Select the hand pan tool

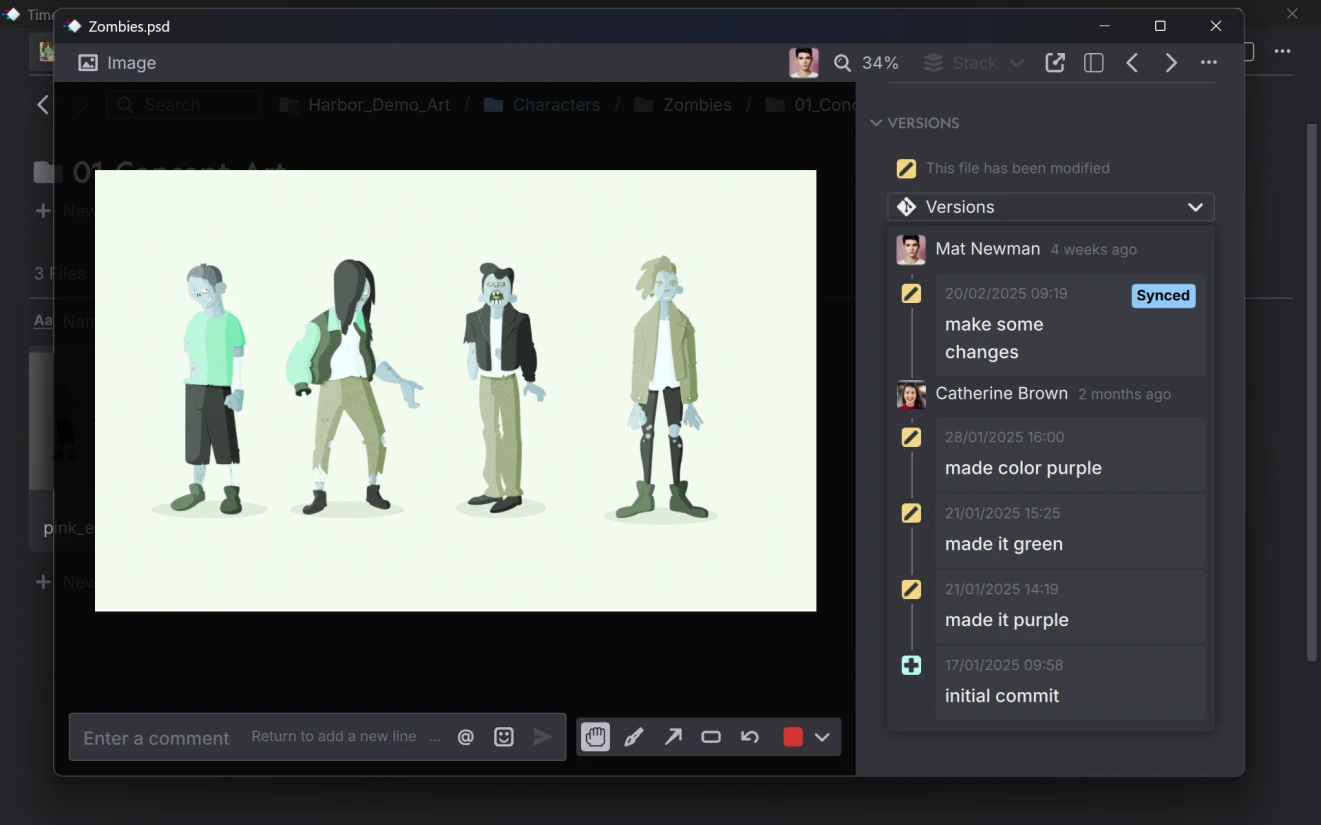[595, 737]
